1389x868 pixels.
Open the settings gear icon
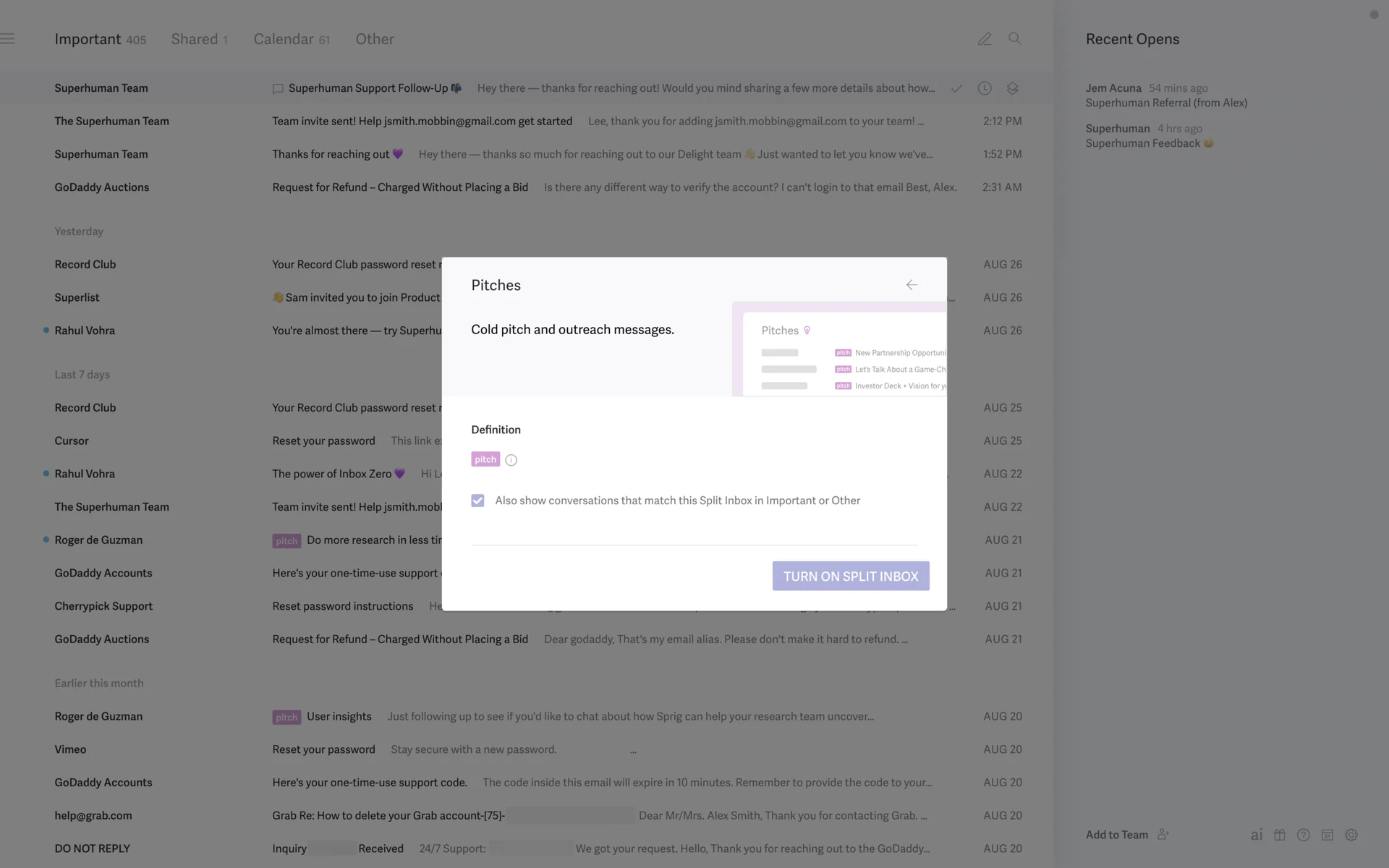1351,835
